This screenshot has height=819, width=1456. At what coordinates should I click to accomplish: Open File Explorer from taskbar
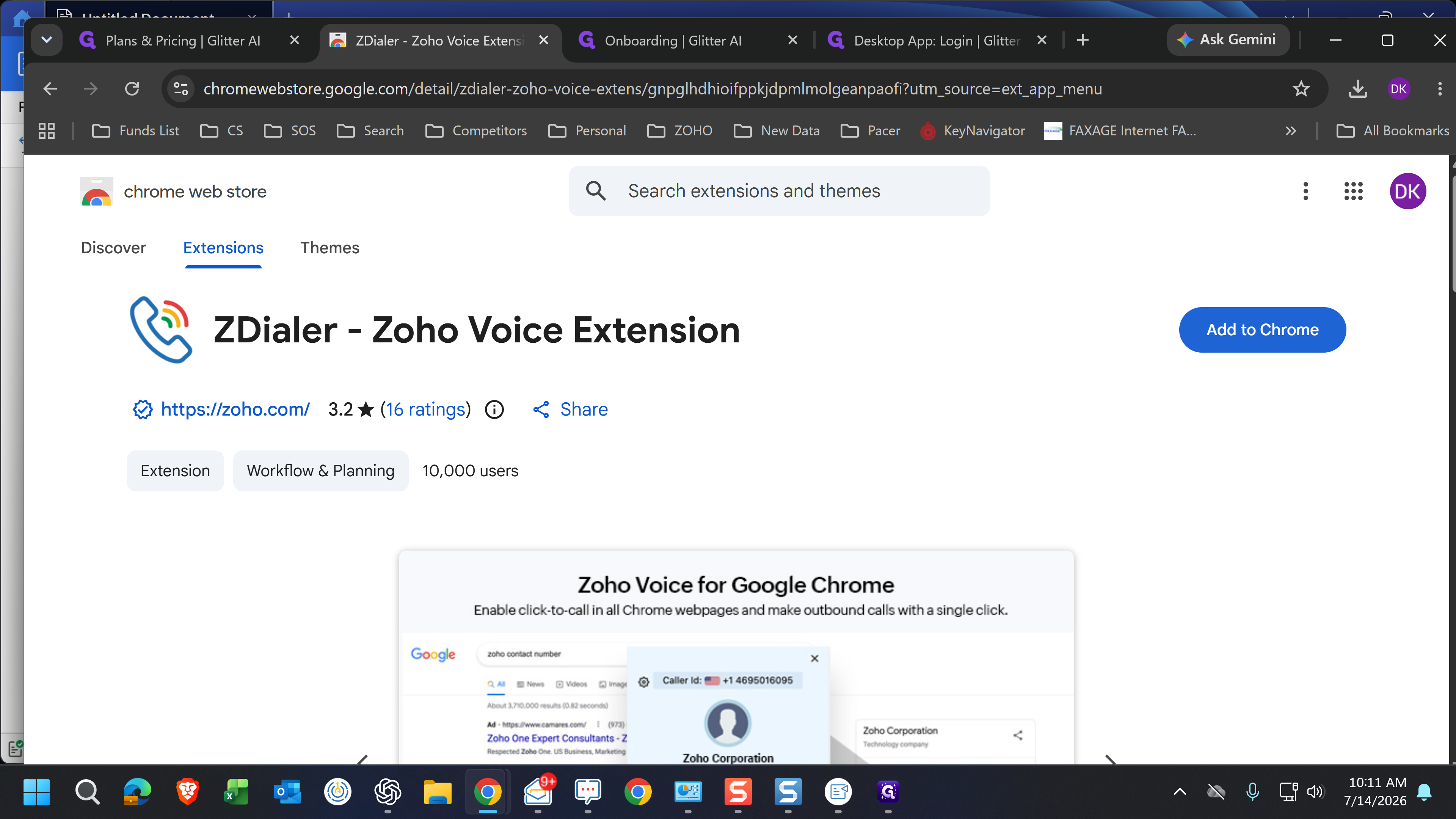tap(438, 792)
